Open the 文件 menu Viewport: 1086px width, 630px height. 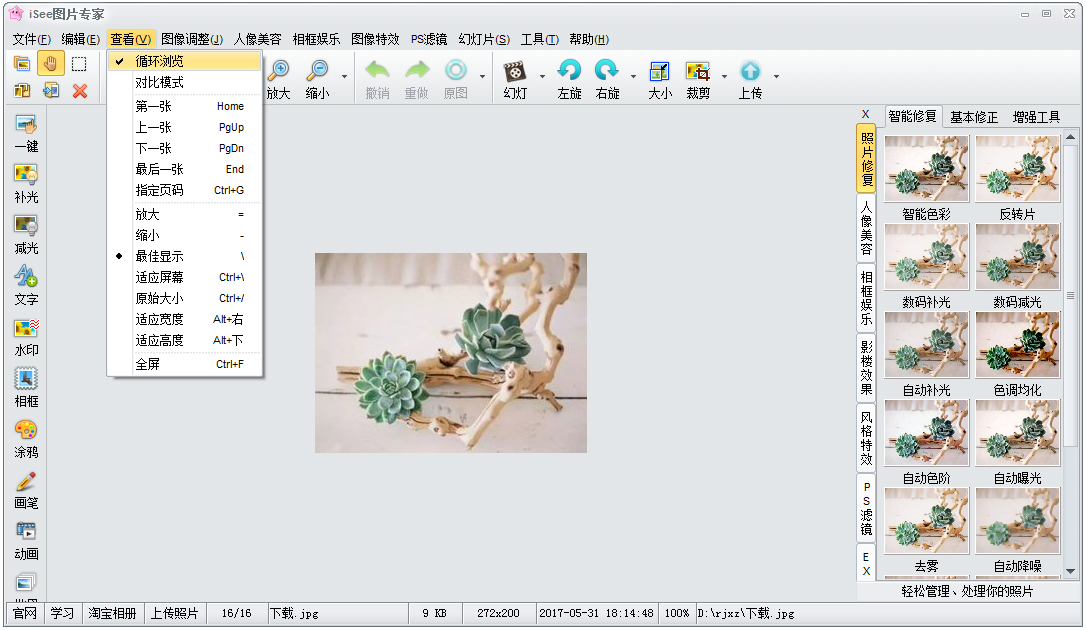pyautogui.click(x=32, y=39)
